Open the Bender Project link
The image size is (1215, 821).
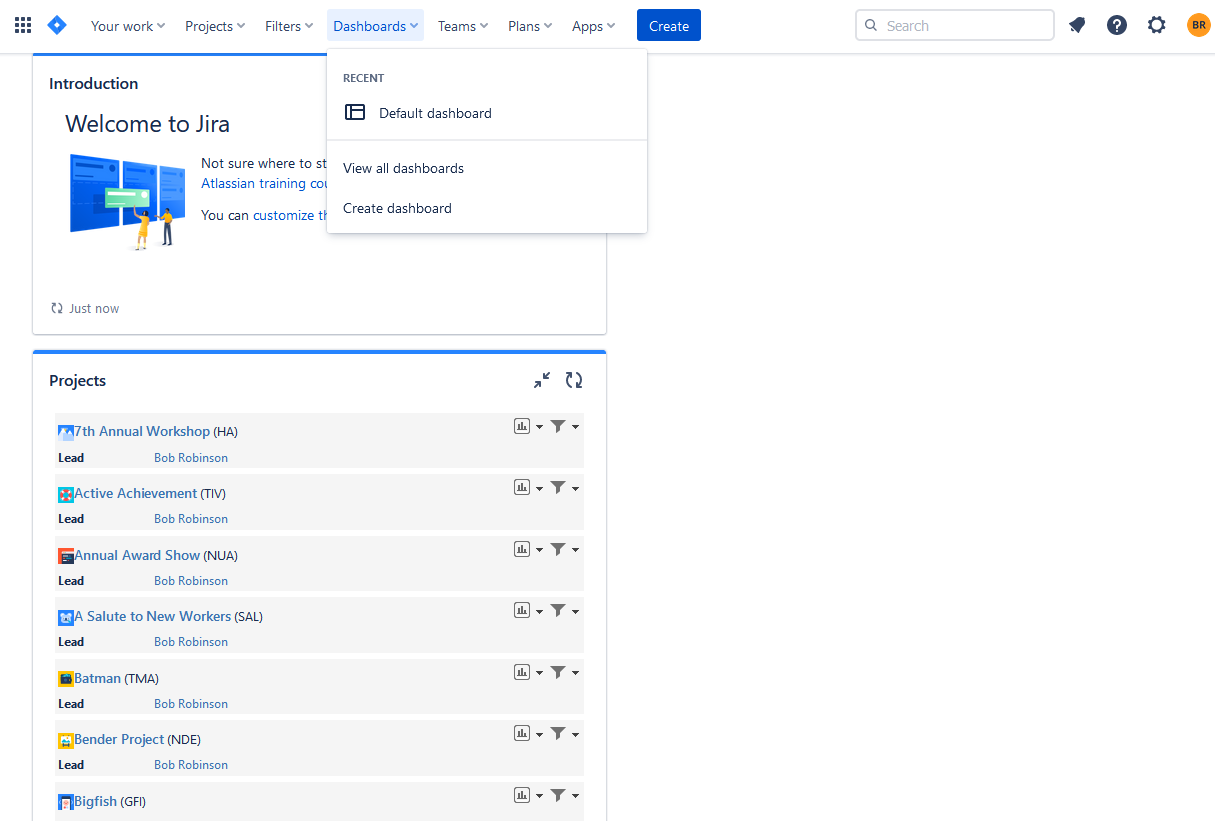coord(119,739)
